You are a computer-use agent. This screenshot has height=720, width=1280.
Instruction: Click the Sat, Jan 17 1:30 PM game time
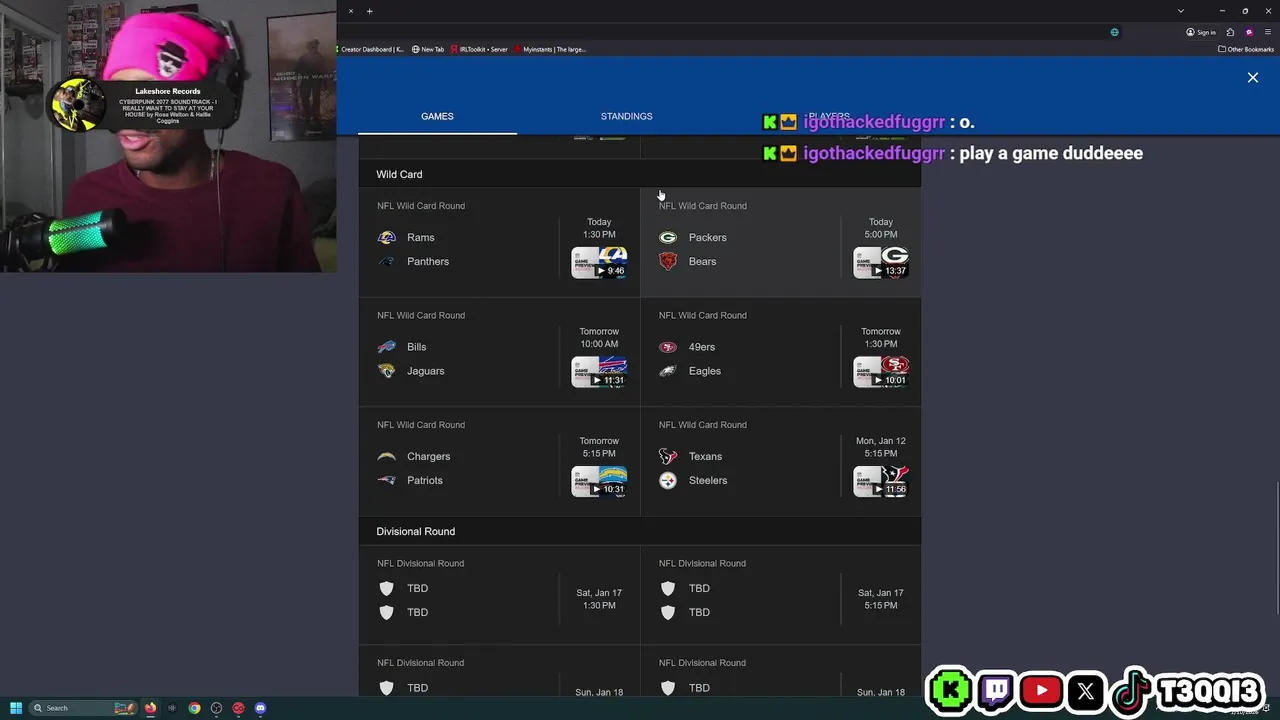click(599, 599)
